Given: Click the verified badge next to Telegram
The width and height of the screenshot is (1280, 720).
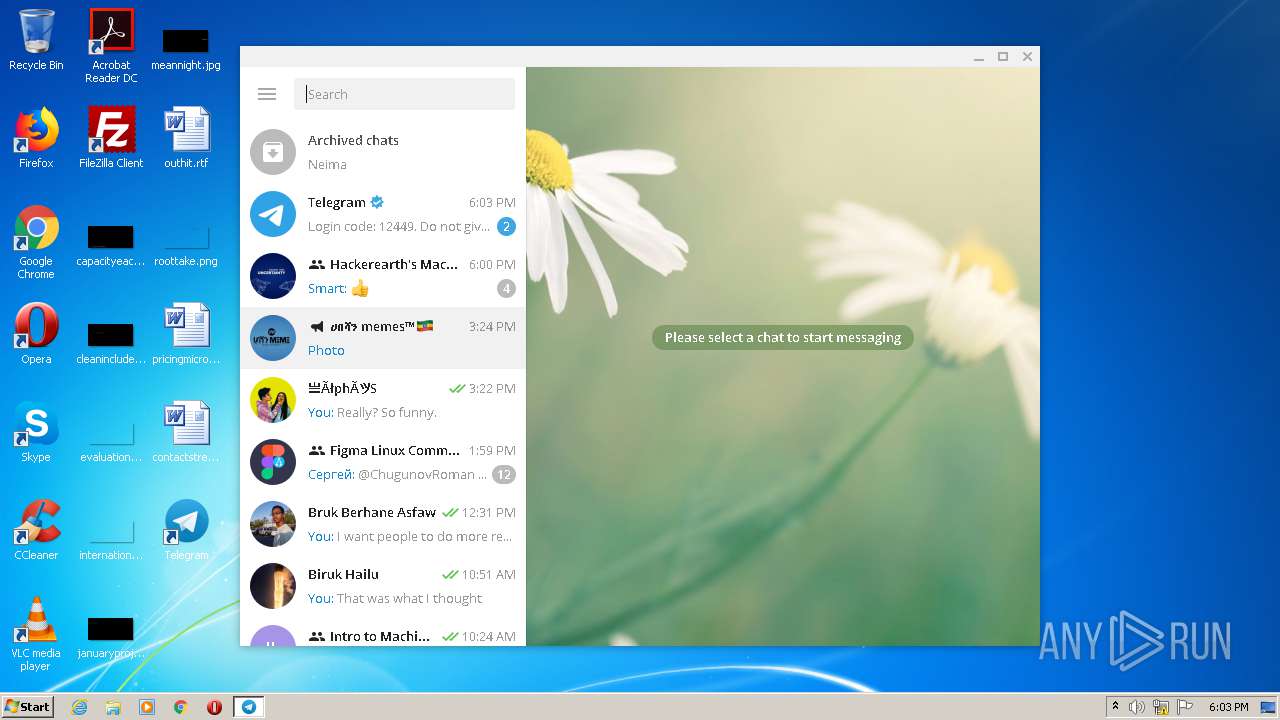Looking at the screenshot, I should pos(378,202).
